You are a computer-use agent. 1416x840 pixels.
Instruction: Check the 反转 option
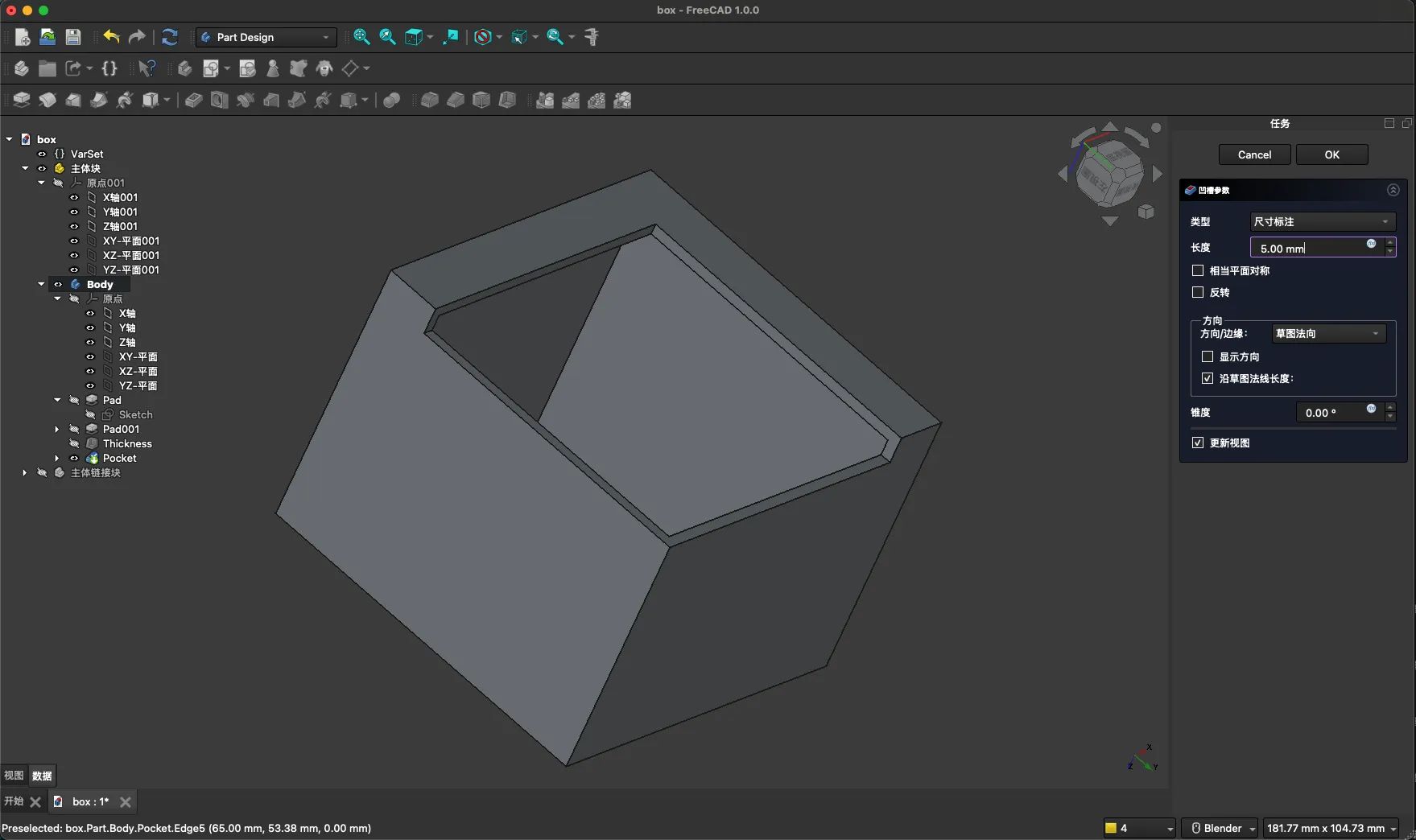(1198, 293)
